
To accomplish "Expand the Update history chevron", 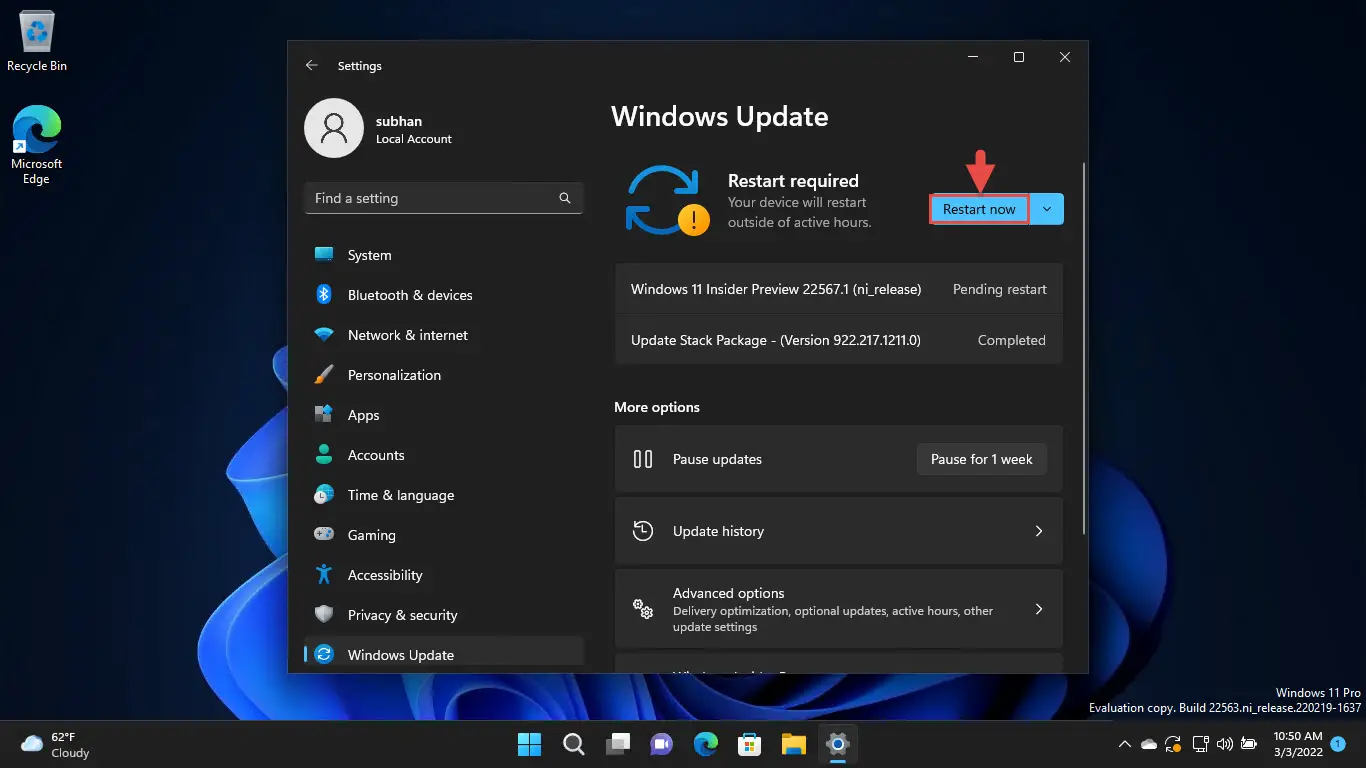I will coord(1038,531).
